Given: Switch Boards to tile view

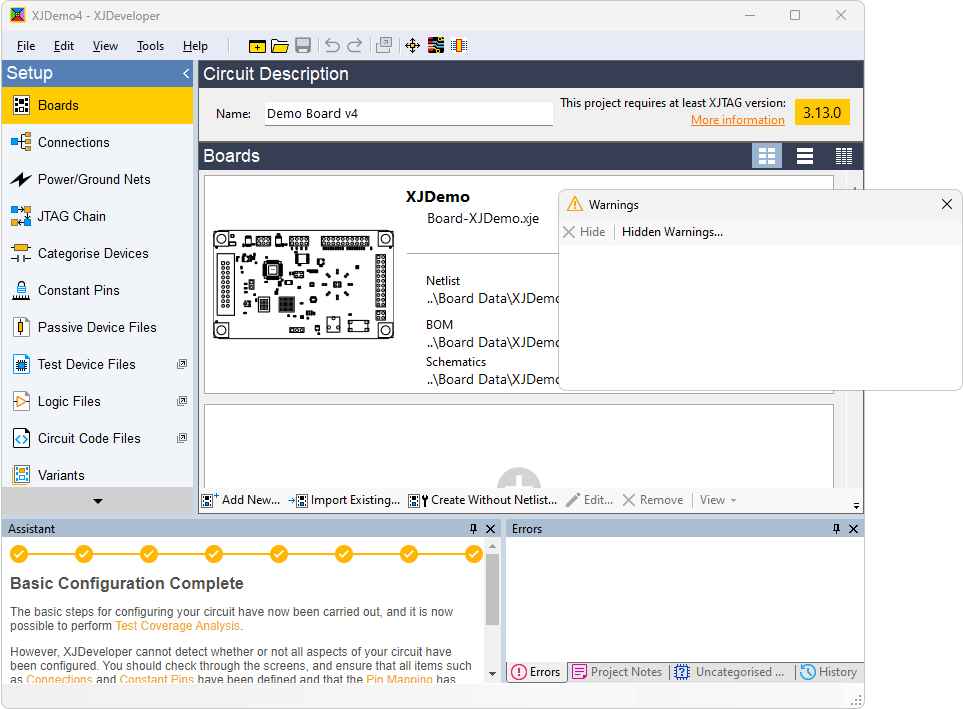Looking at the screenshot, I should tap(767, 156).
